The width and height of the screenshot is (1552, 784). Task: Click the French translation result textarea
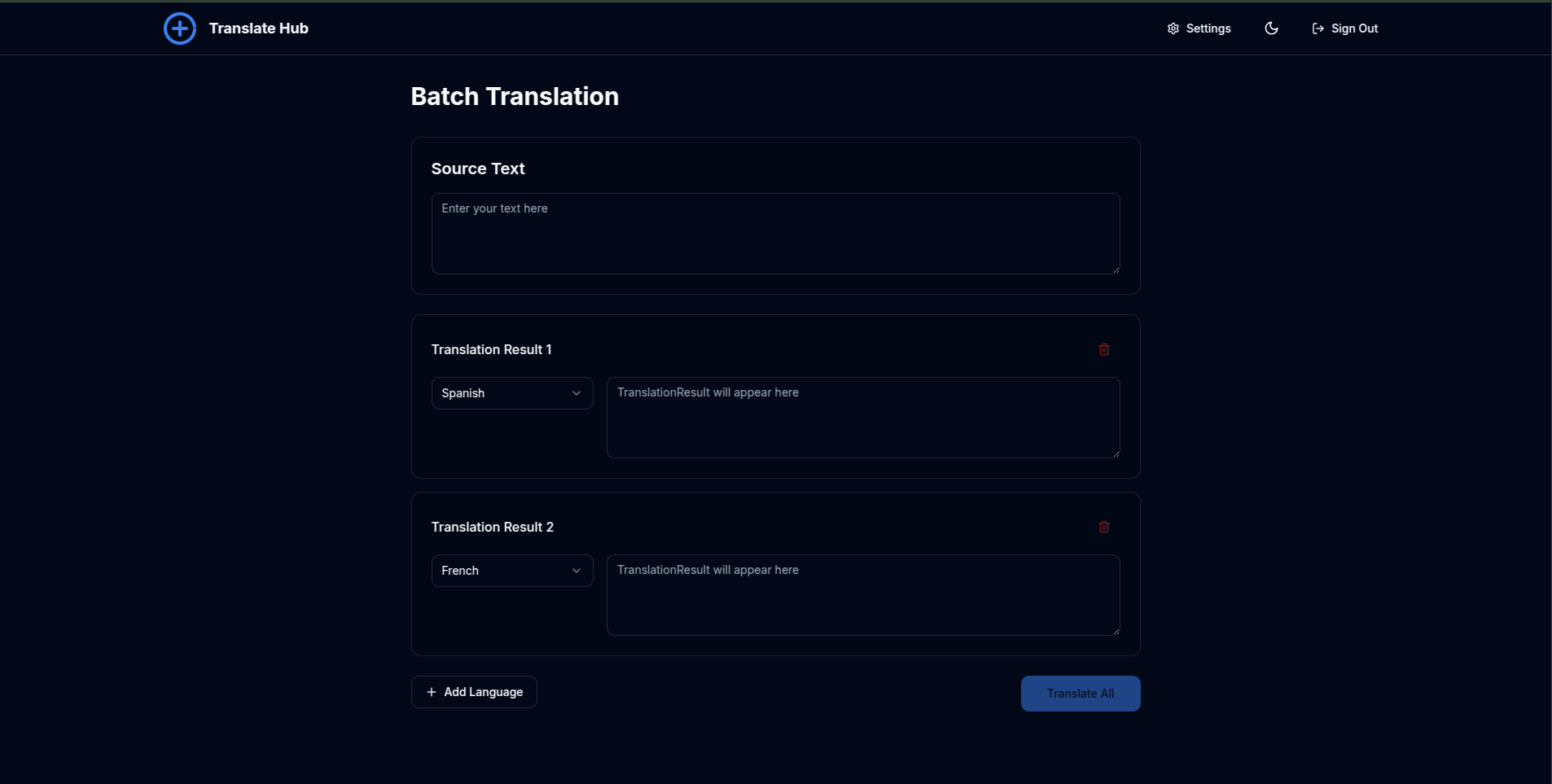coord(862,594)
